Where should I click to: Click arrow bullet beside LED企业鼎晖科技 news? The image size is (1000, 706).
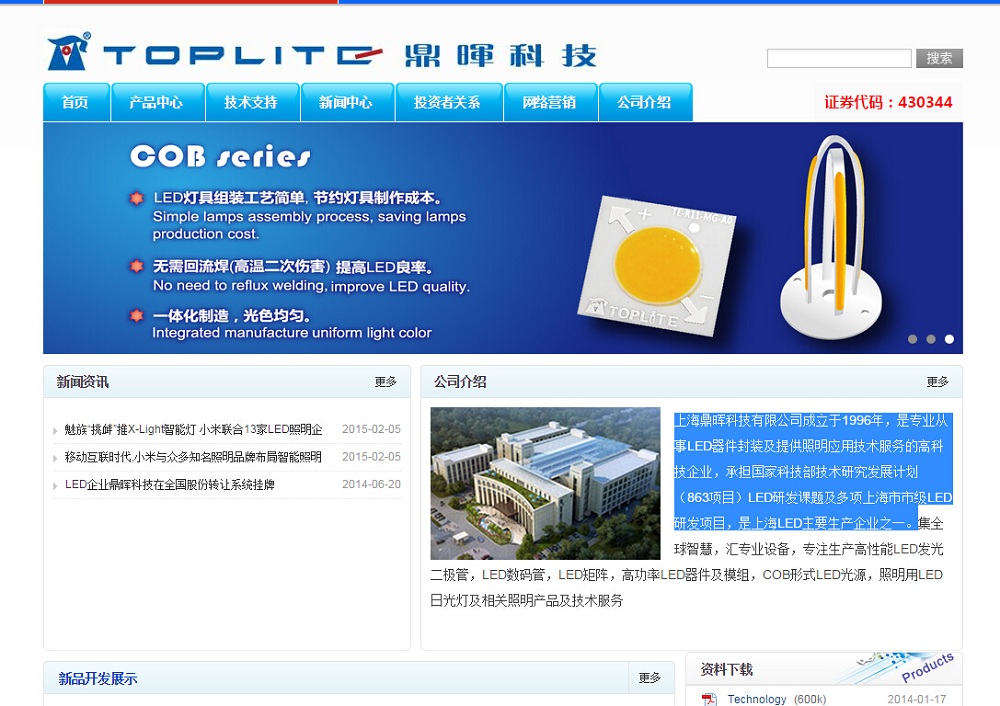point(55,486)
